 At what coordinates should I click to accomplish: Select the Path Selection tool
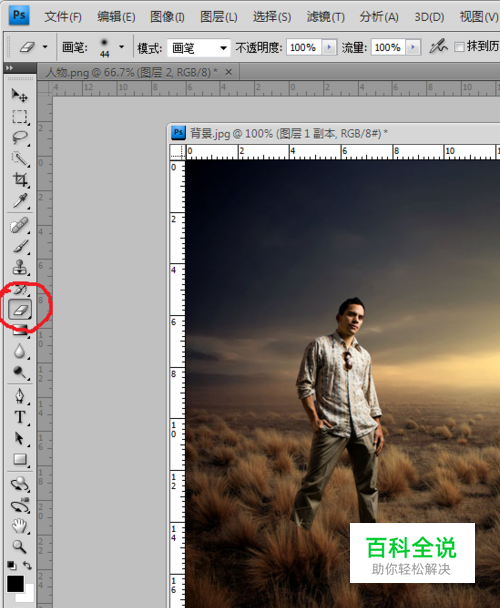click(x=19, y=438)
